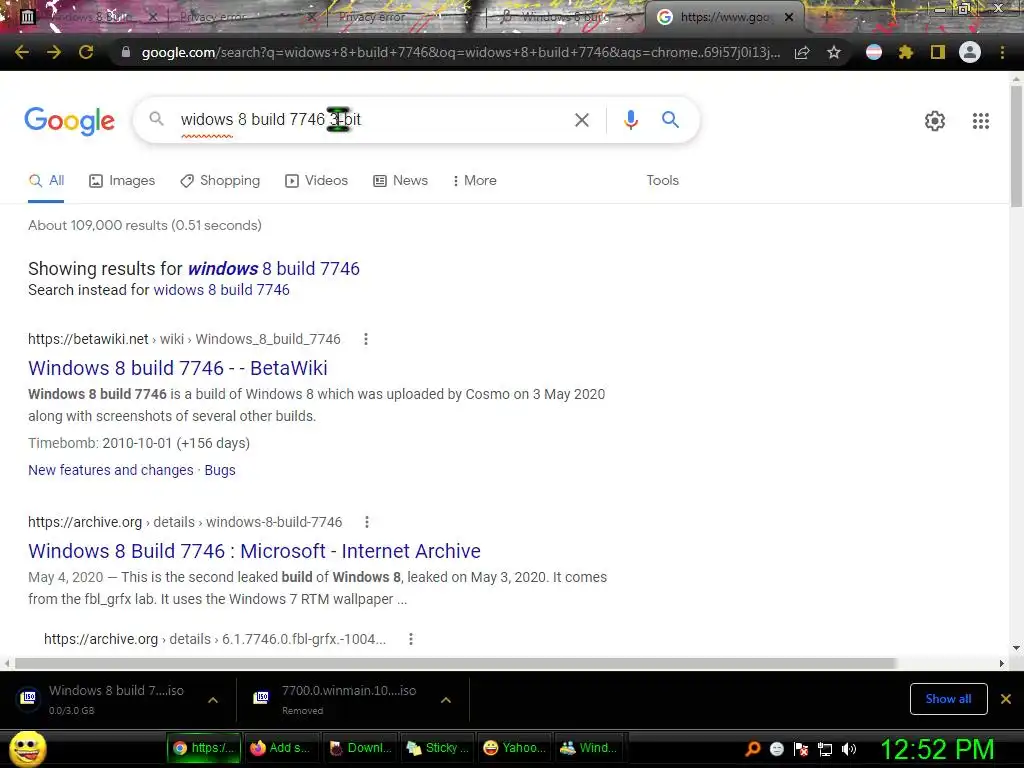Open Windows 8 Build 7746 Internet Archive result
Image resolution: width=1024 pixels, height=768 pixels.
click(254, 551)
